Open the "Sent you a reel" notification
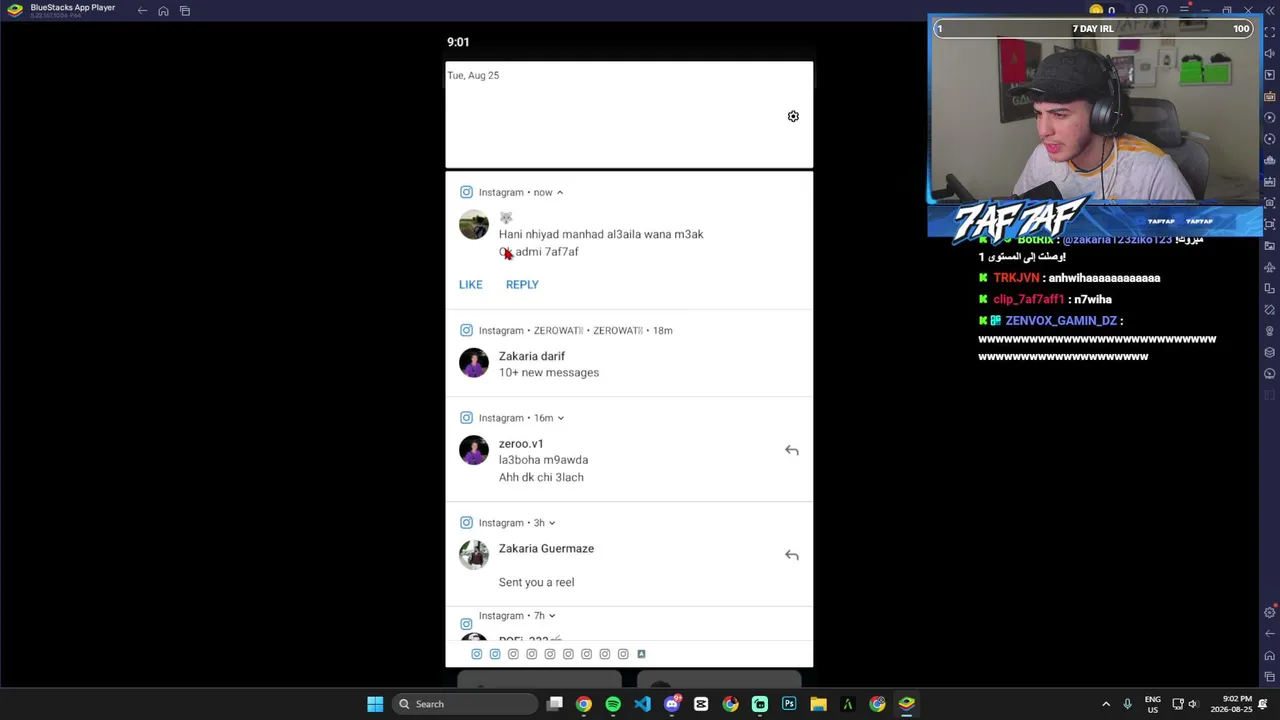Image resolution: width=1280 pixels, height=720 pixels. coord(536,582)
